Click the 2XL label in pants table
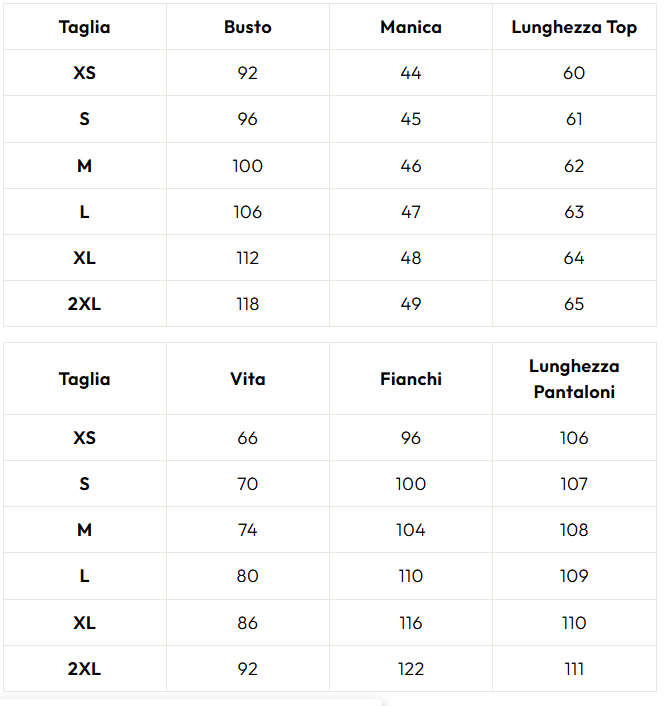This screenshot has height=706, width=664. click(85, 669)
